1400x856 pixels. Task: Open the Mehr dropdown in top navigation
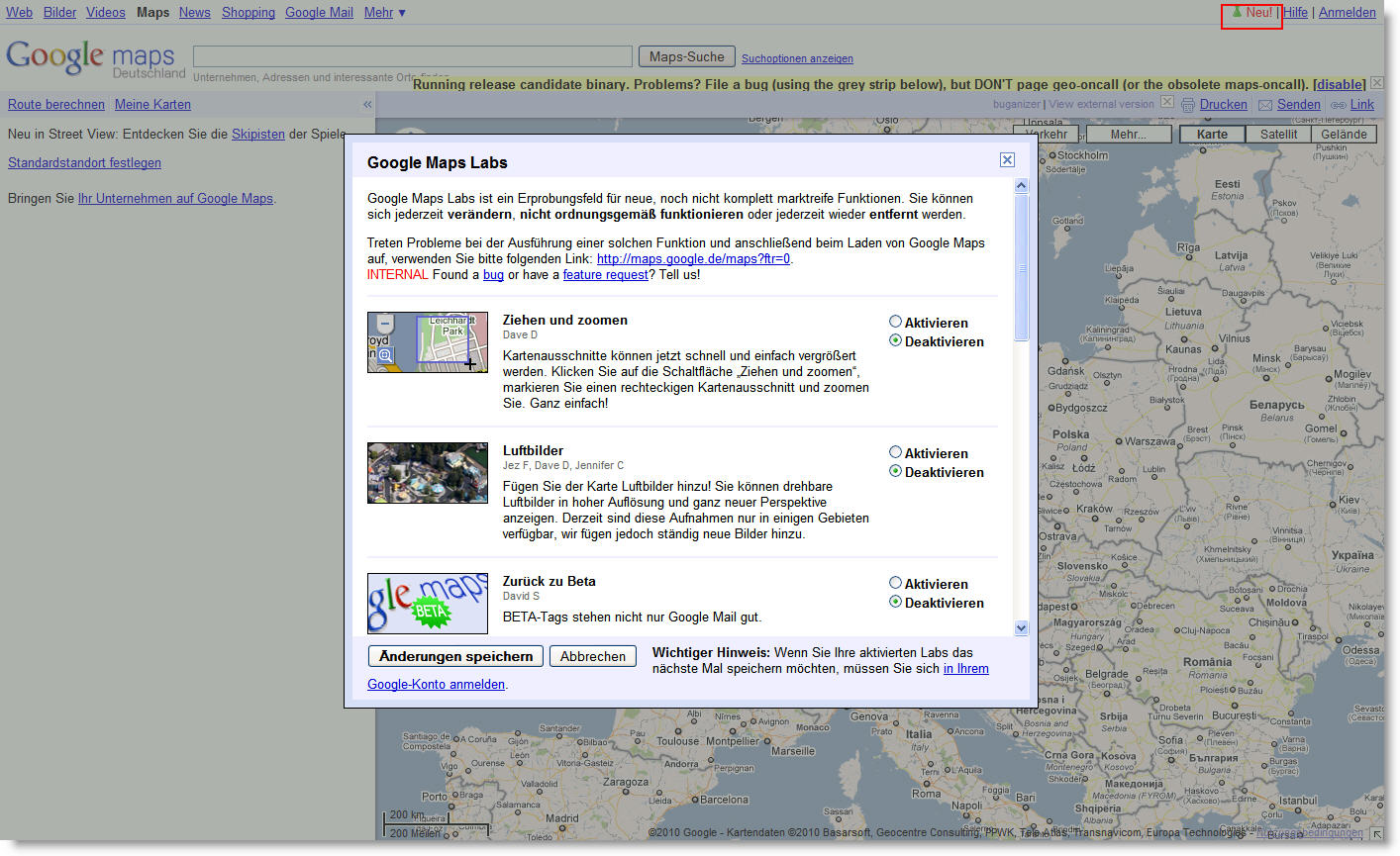(x=384, y=12)
